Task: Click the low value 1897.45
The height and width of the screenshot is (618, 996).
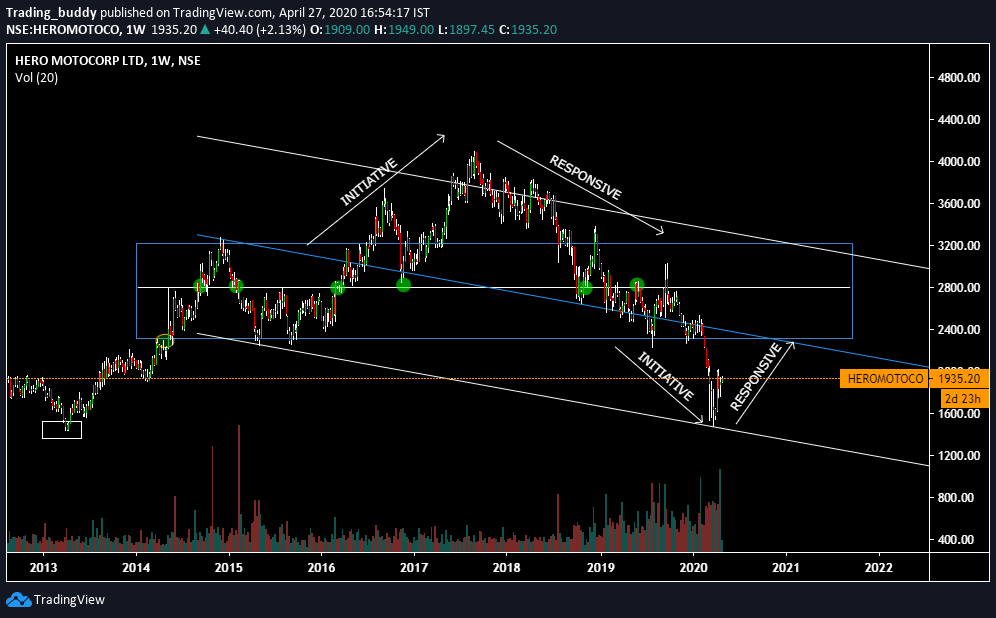Action: tap(471, 29)
